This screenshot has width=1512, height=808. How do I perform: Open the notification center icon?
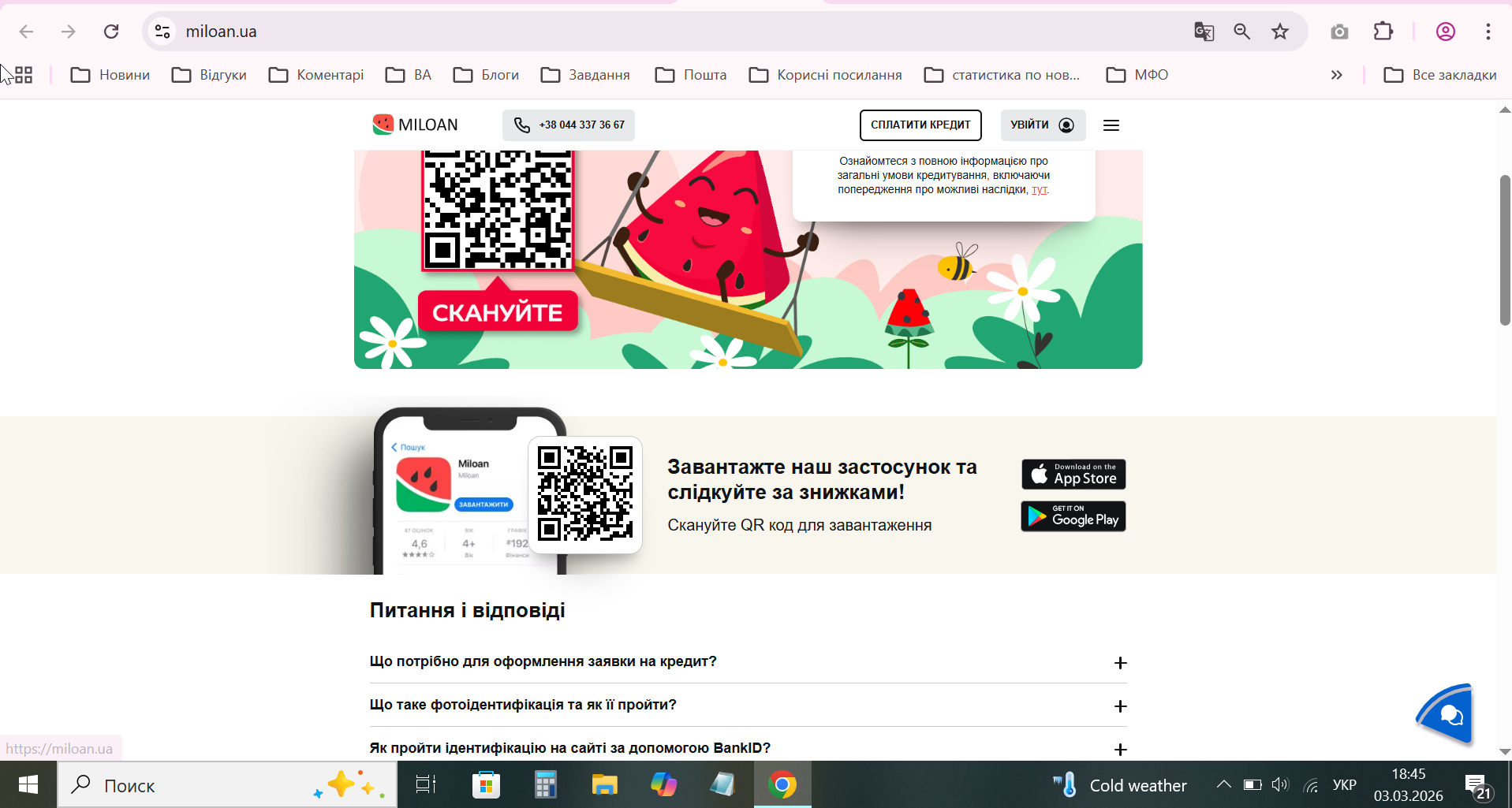1478,785
